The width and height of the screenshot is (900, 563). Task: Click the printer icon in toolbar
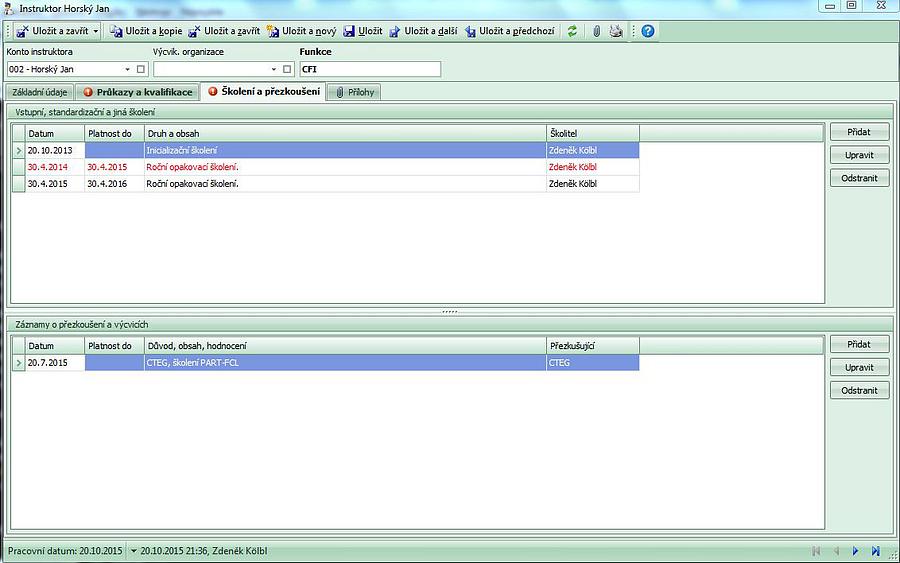coord(616,31)
